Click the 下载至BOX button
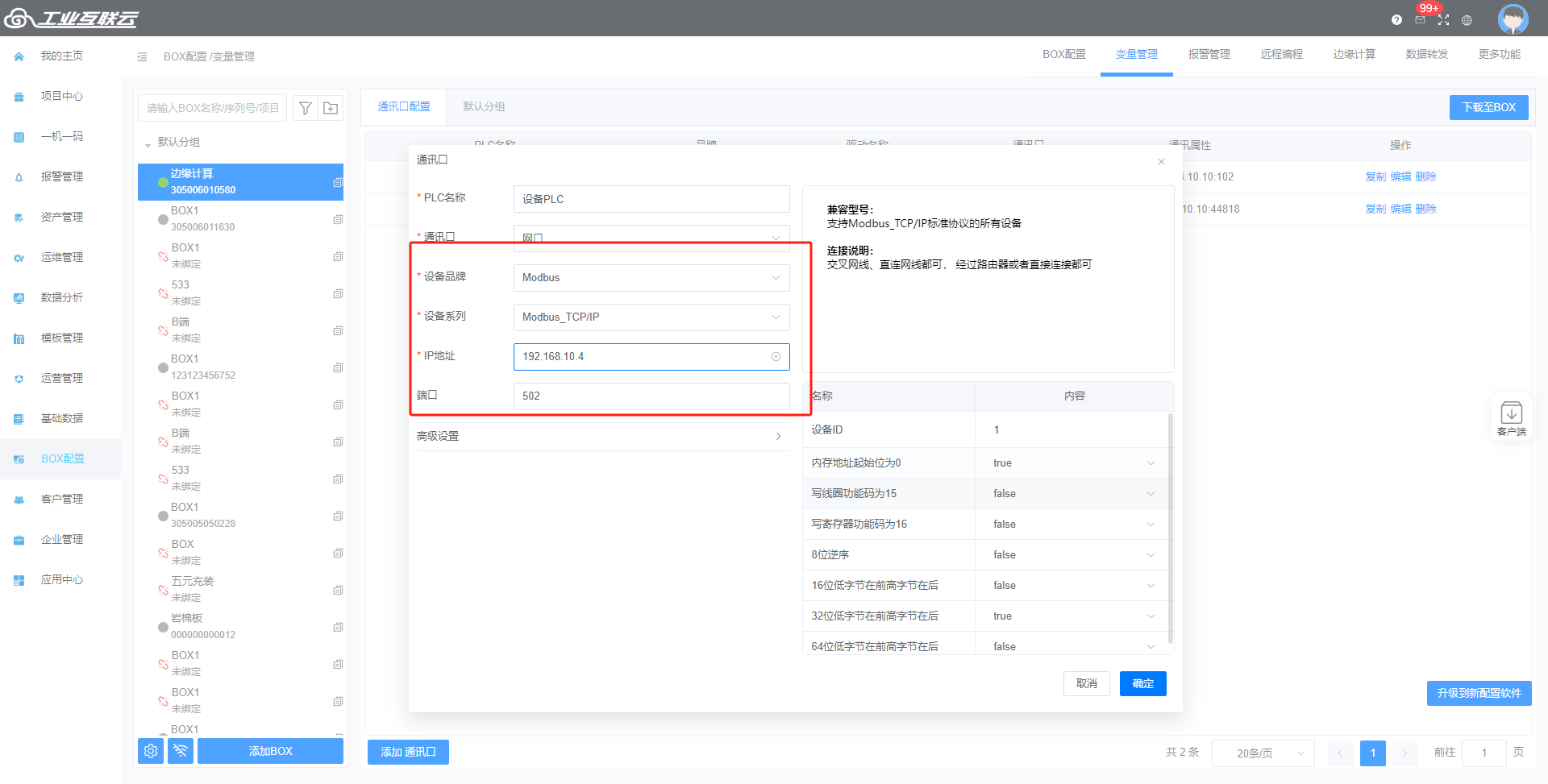 pyautogui.click(x=1488, y=107)
